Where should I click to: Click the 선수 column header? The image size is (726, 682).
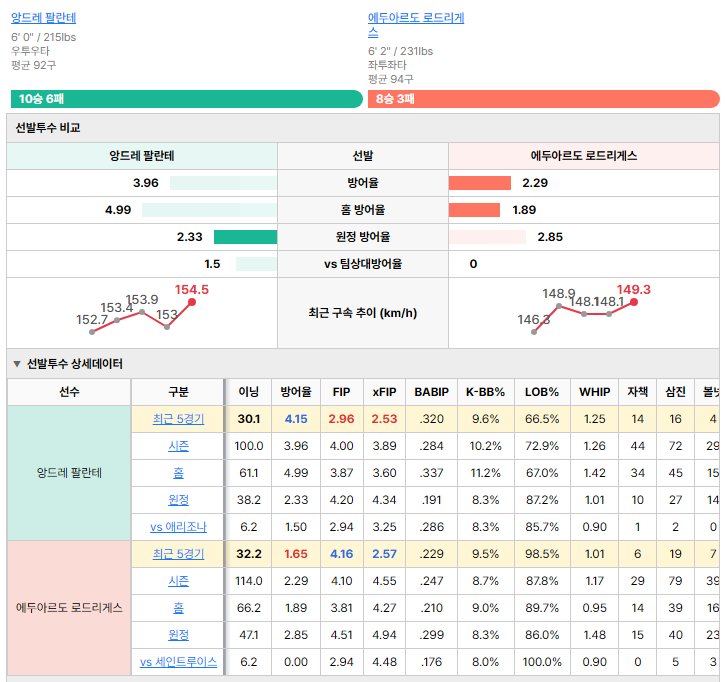[69, 392]
